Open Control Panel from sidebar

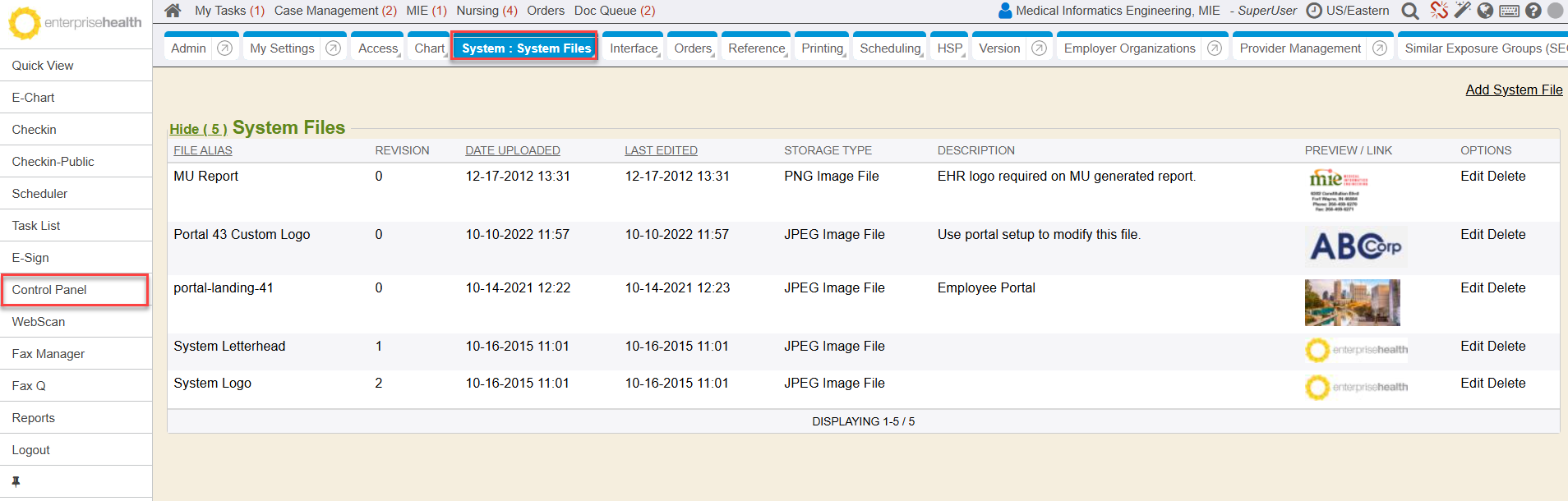pyautogui.click(x=49, y=290)
